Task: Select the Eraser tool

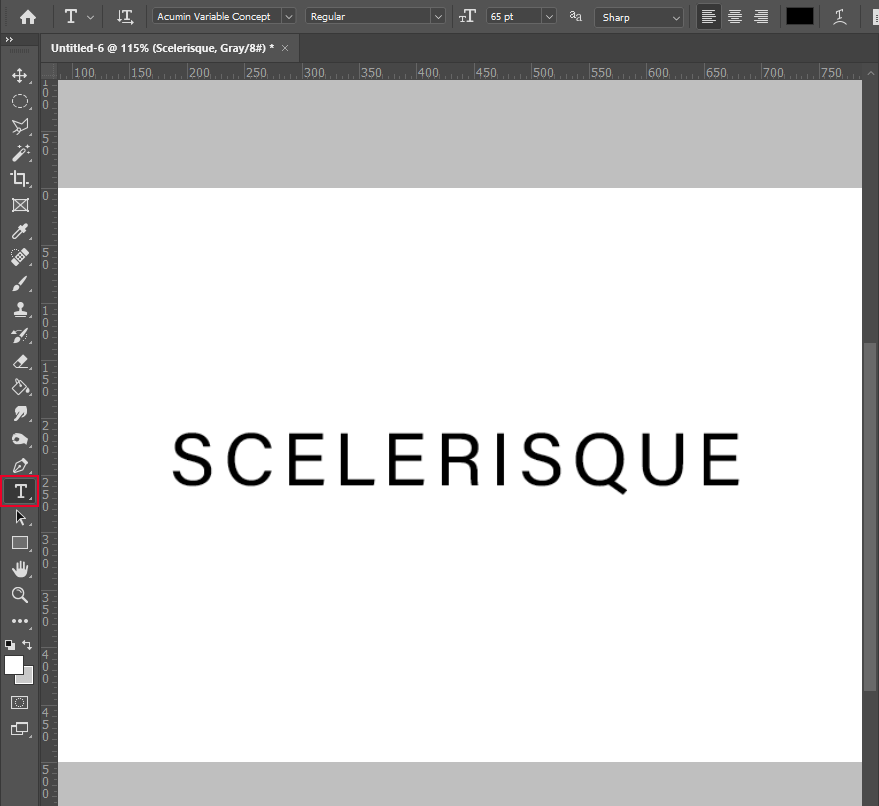Action: [20, 362]
